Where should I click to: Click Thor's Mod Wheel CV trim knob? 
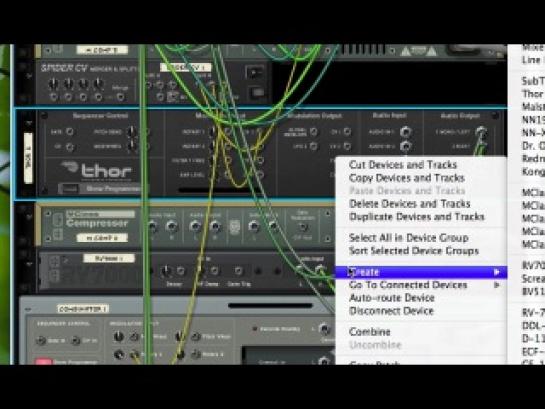132,146
